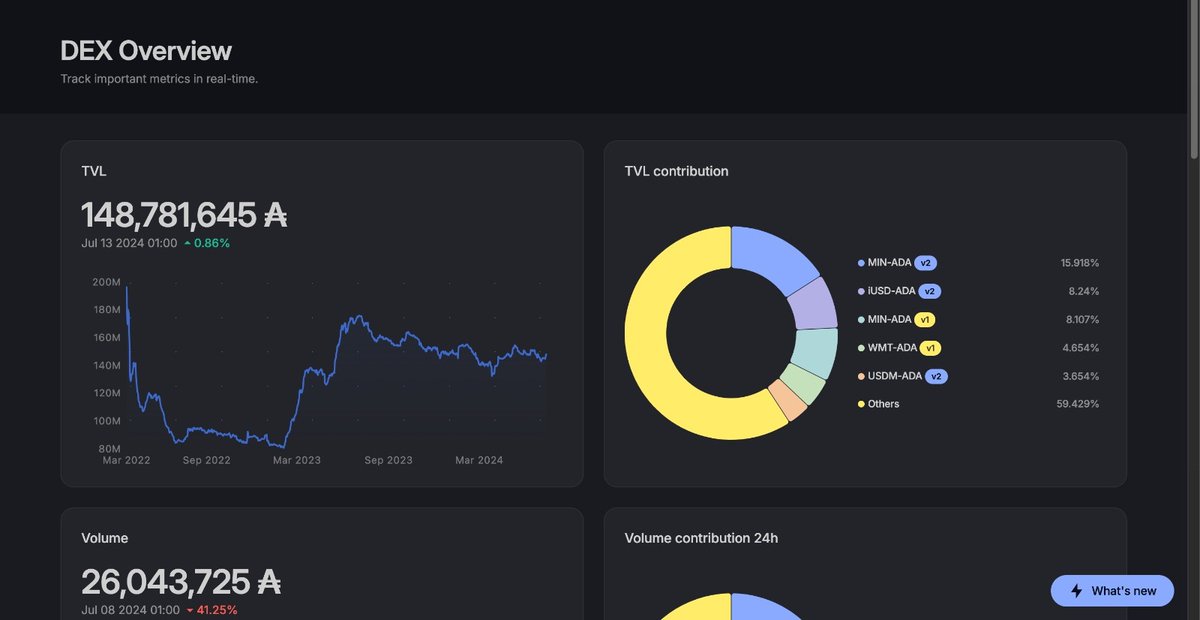This screenshot has height=620, width=1200.
Task: Click the v1 badge next to MIN-ADA
Action: [x=926, y=320]
